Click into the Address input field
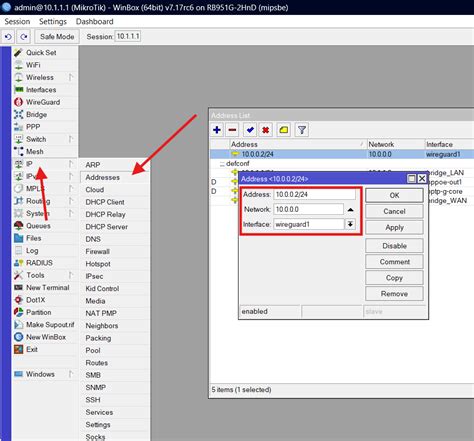This screenshot has width=474, height=441. pyautogui.click(x=315, y=194)
